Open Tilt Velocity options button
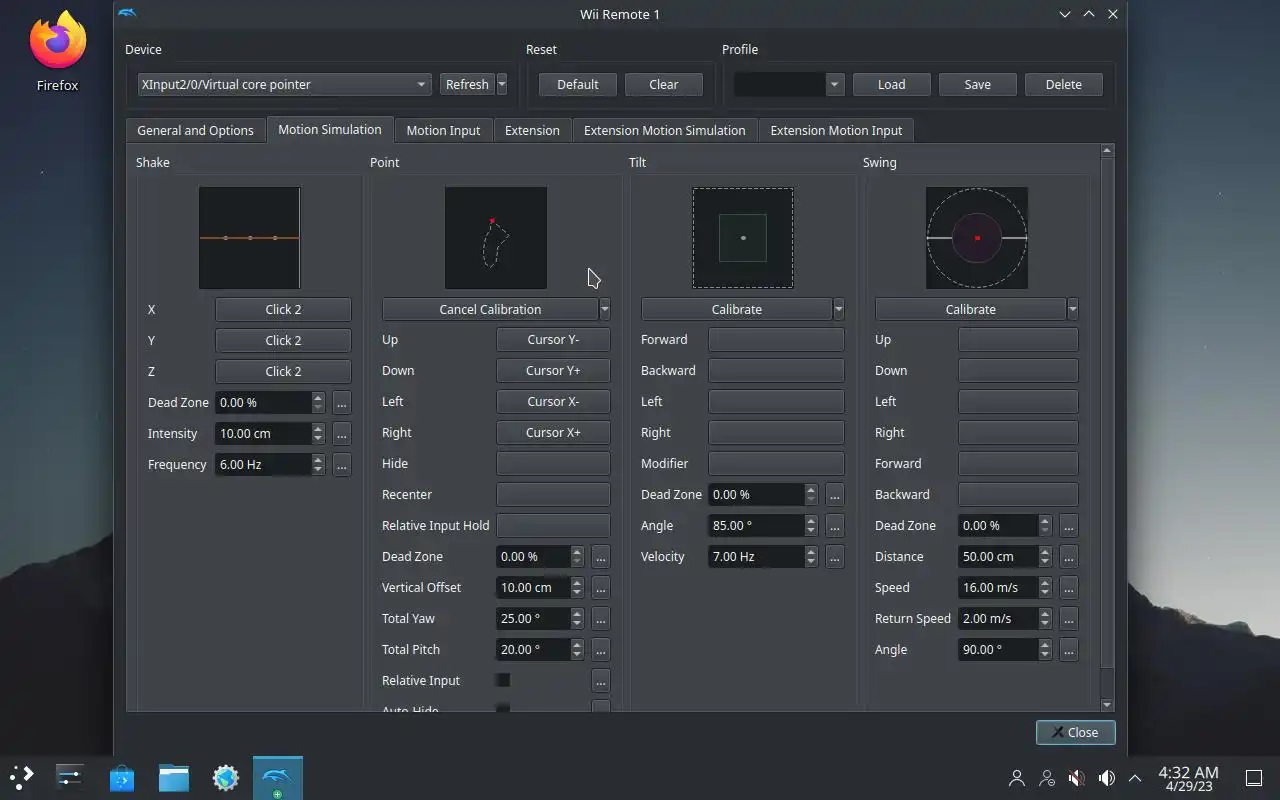This screenshot has width=1280, height=800. (834, 556)
